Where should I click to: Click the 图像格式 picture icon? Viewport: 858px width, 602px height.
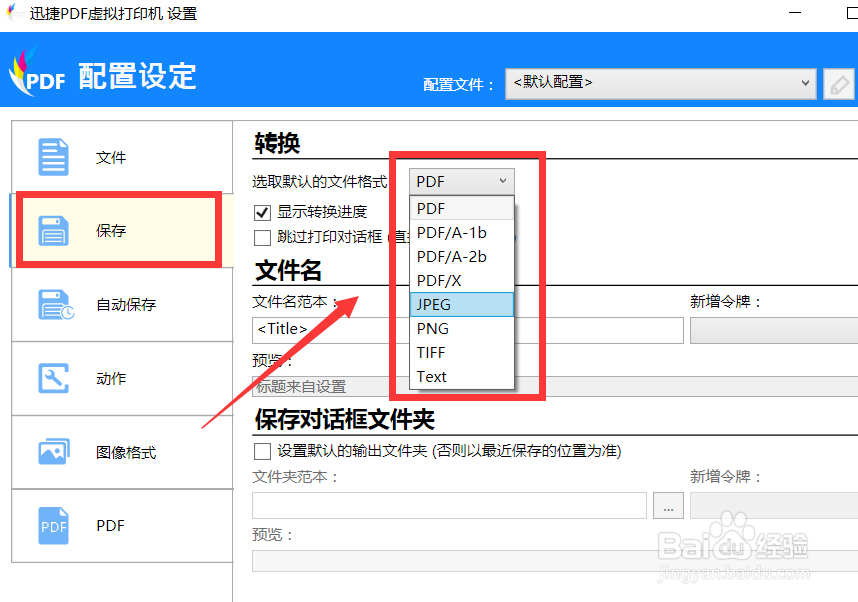click(54, 452)
